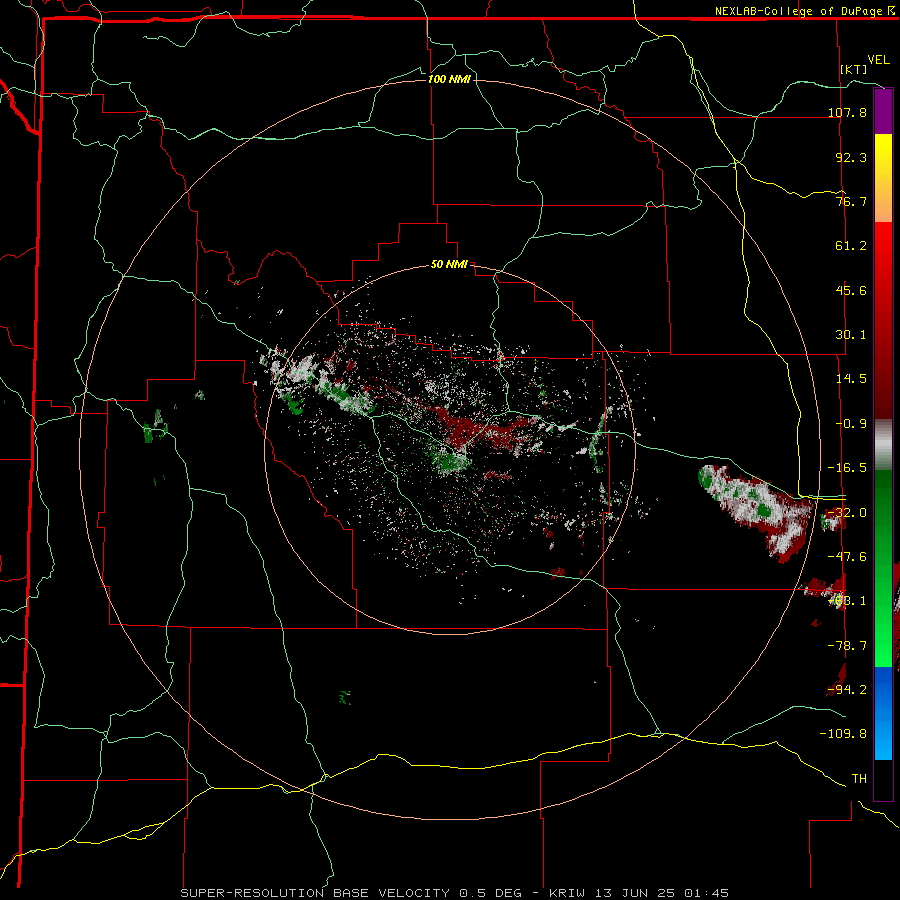Pick the purple segment of the color bar
900x900 pixels.
(883, 111)
